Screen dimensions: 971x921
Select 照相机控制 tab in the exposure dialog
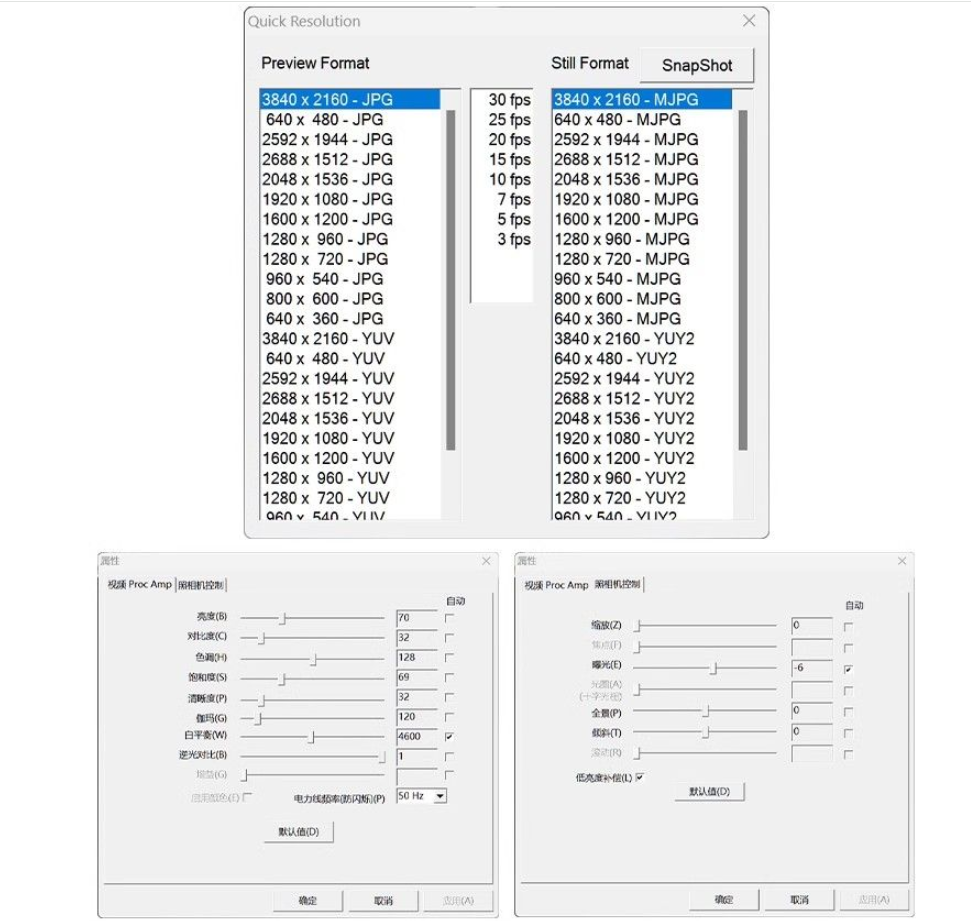coord(617,584)
